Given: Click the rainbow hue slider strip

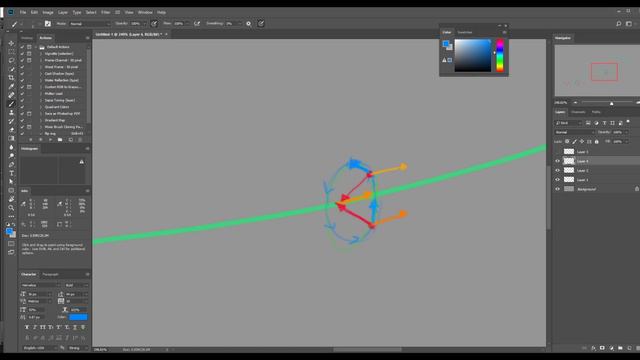Looking at the screenshot, I should tap(500, 56).
